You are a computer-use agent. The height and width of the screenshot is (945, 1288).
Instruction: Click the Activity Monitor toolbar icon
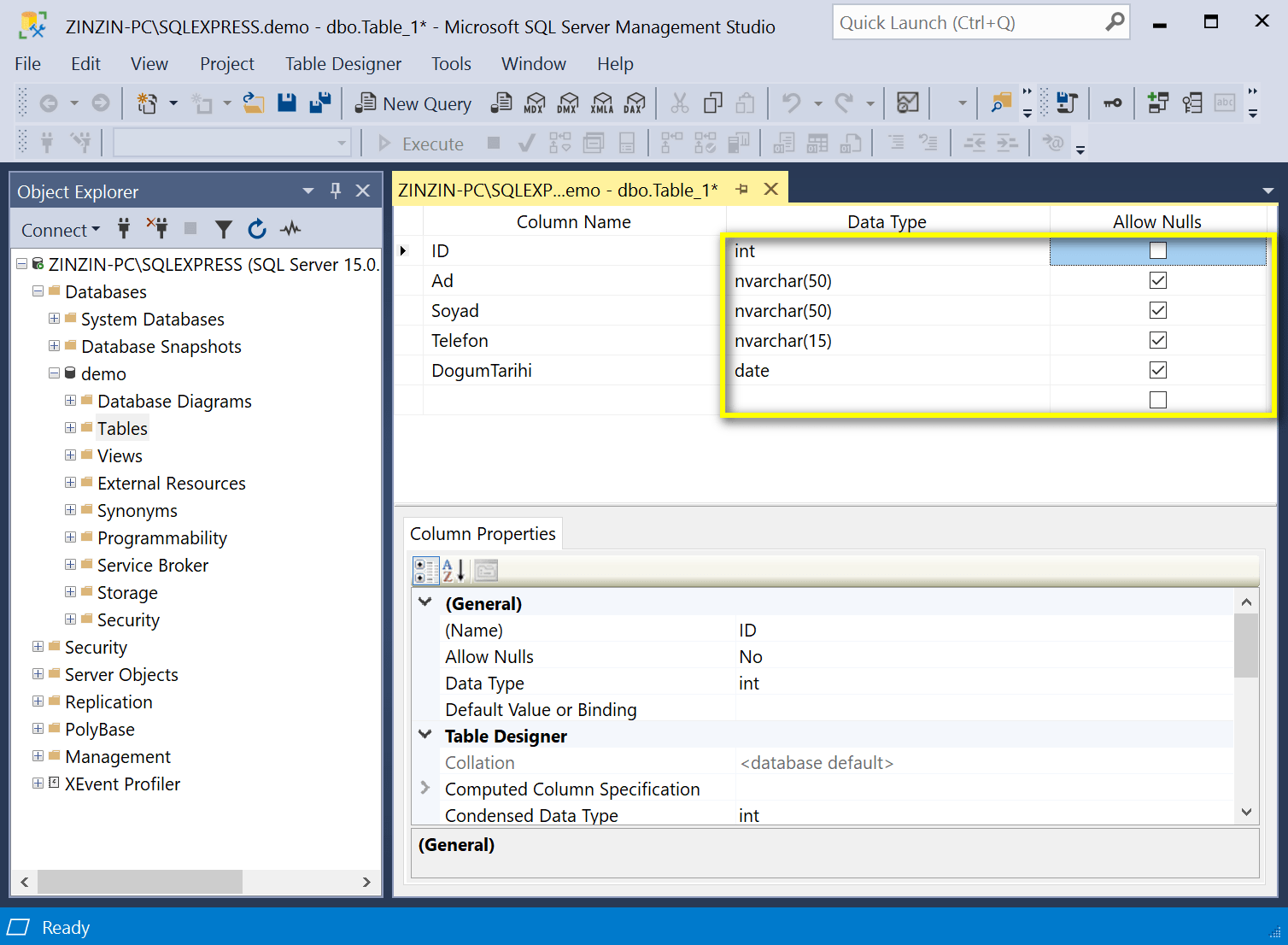pos(908,103)
